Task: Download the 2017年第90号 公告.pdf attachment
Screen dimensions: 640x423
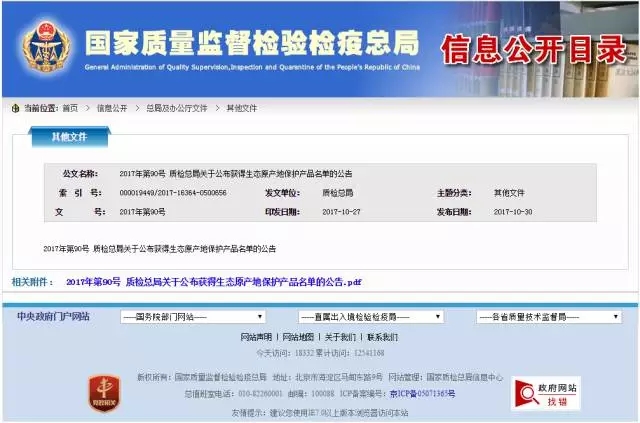Action: [x=214, y=282]
